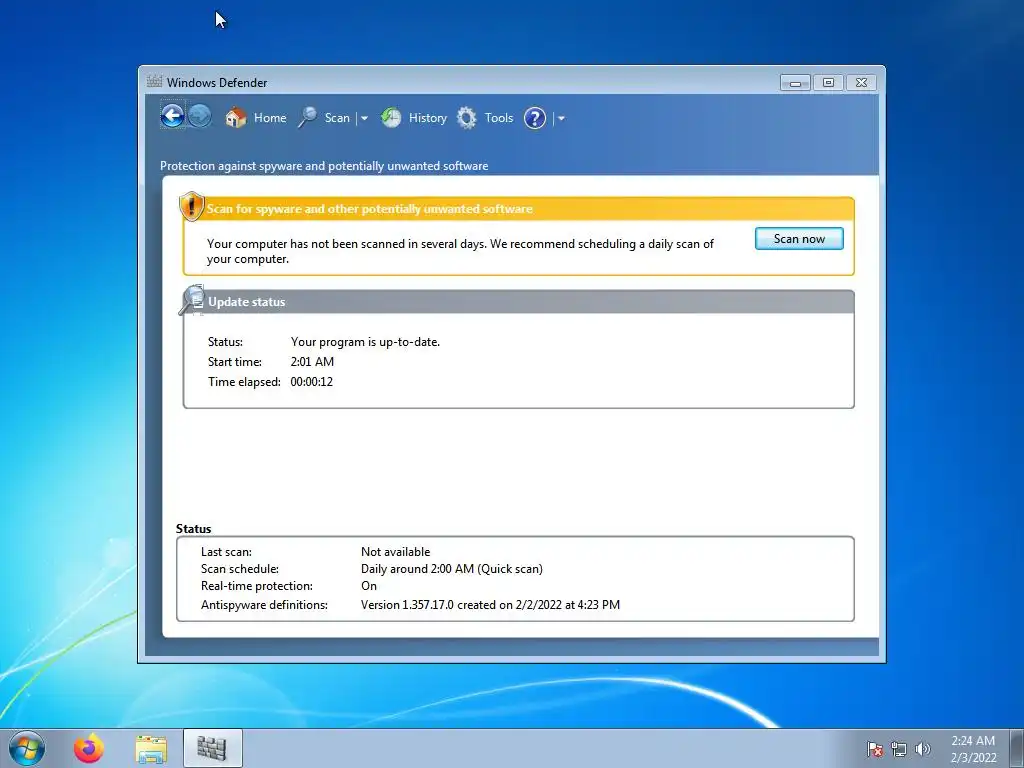Viewport: 1024px width, 768px height.
Task: Click the Show desktop strip
Action: (1017, 748)
